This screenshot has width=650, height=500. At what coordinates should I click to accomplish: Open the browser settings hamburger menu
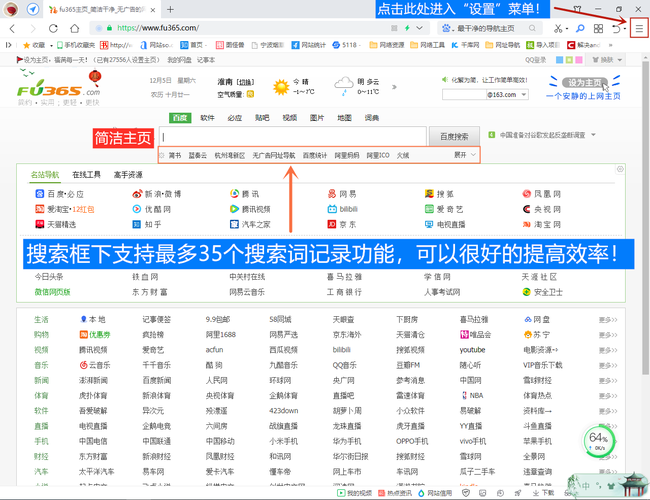pos(639,29)
